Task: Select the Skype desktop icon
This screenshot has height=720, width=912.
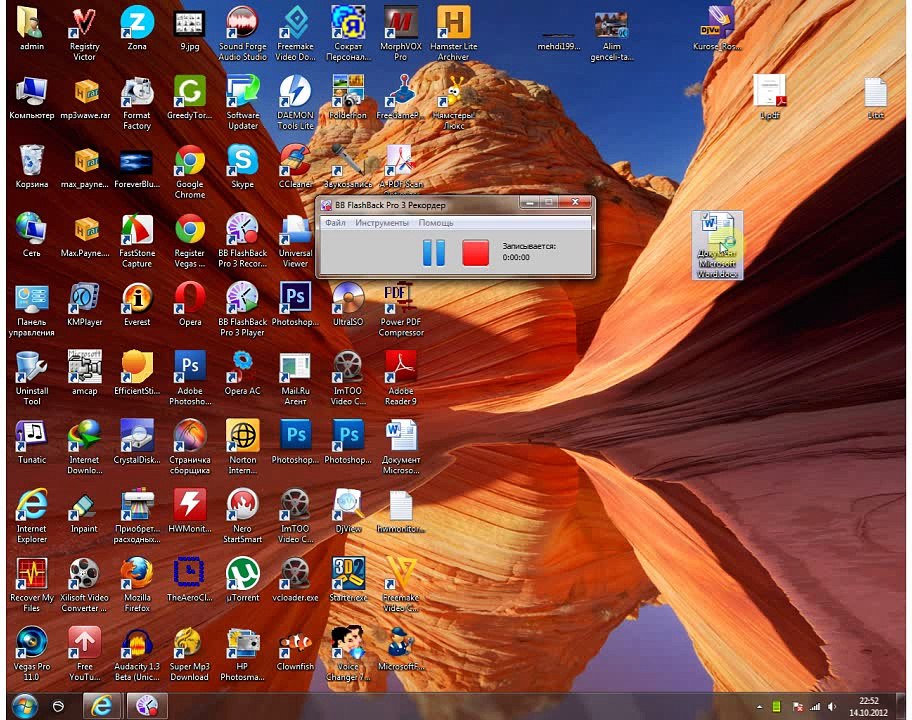Action: point(243,167)
